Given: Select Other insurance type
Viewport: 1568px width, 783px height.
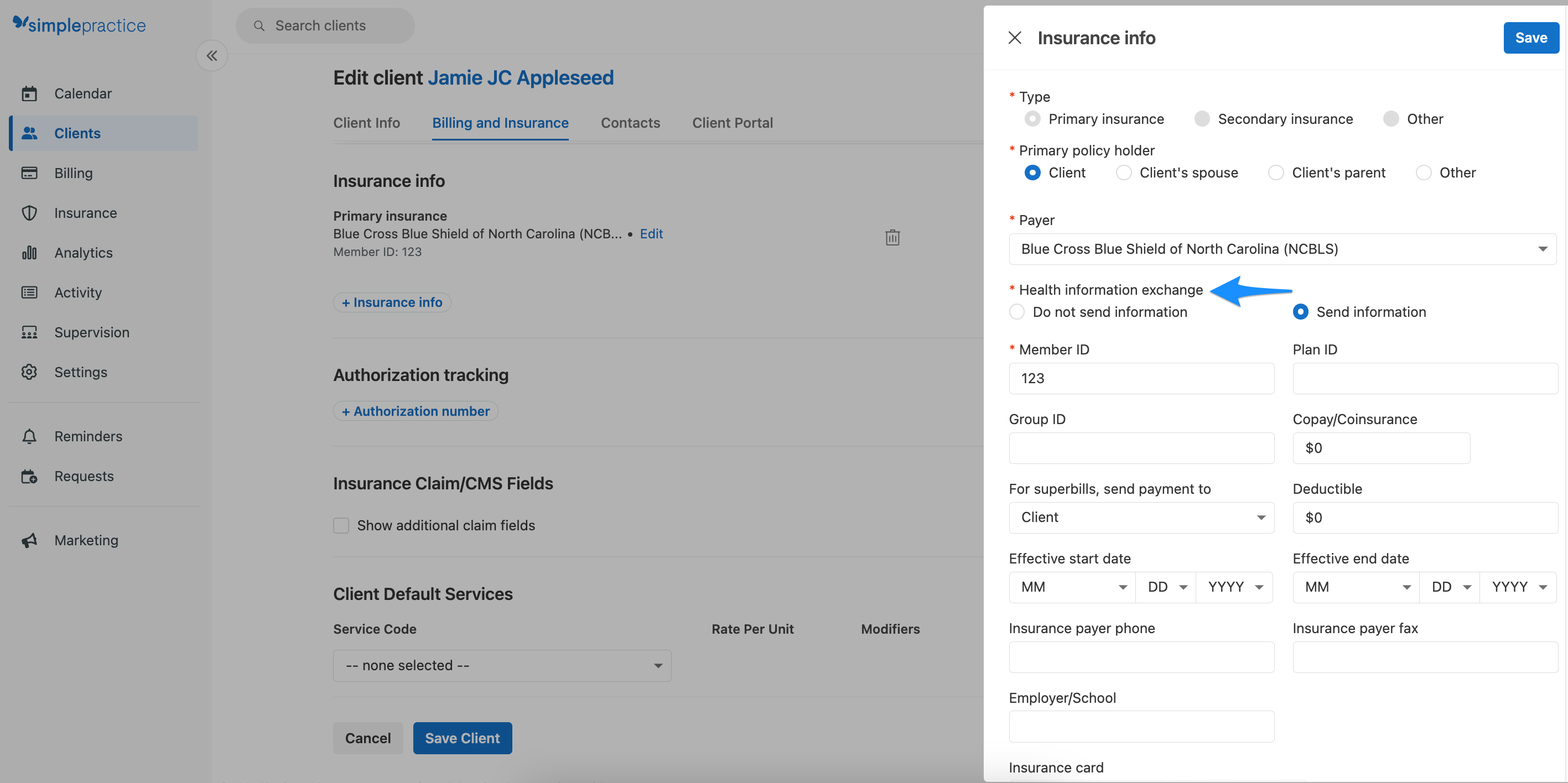Looking at the screenshot, I should click(1391, 119).
